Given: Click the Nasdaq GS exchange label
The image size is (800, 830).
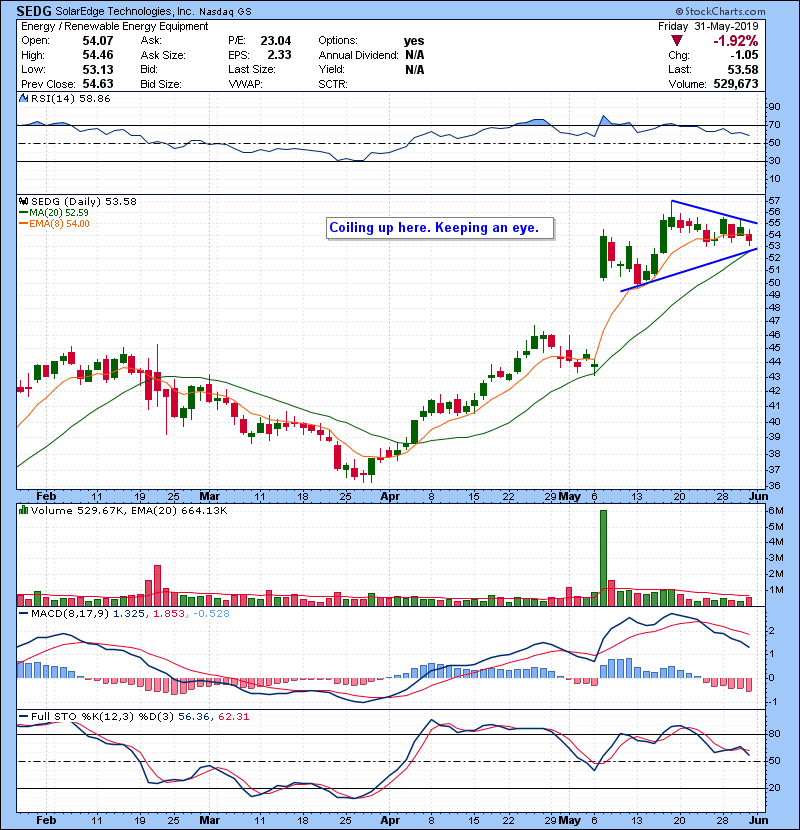Looking at the screenshot, I should (x=226, y=11).
